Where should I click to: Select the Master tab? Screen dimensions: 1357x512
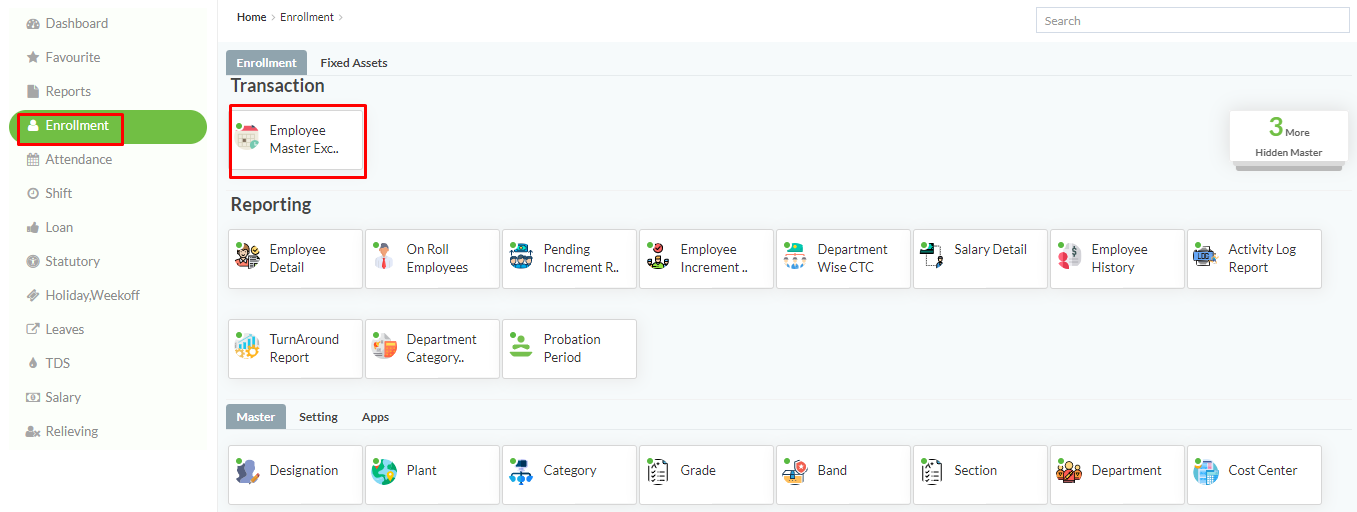click(256, 416)
